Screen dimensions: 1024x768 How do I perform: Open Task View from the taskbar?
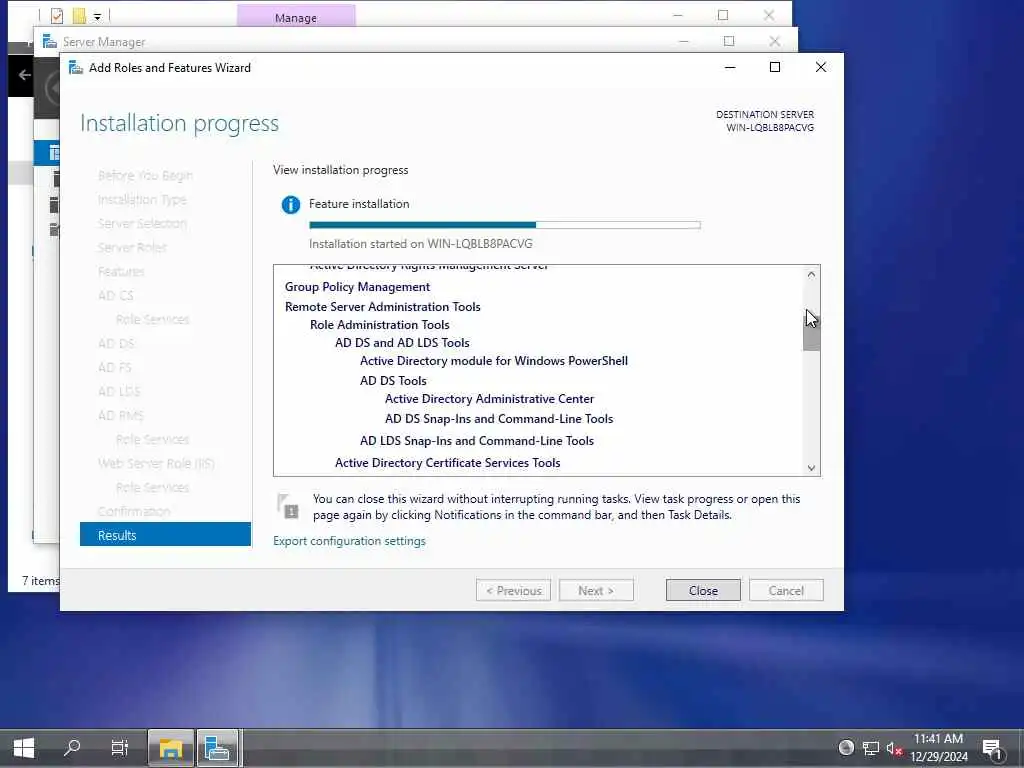[120, 747]
